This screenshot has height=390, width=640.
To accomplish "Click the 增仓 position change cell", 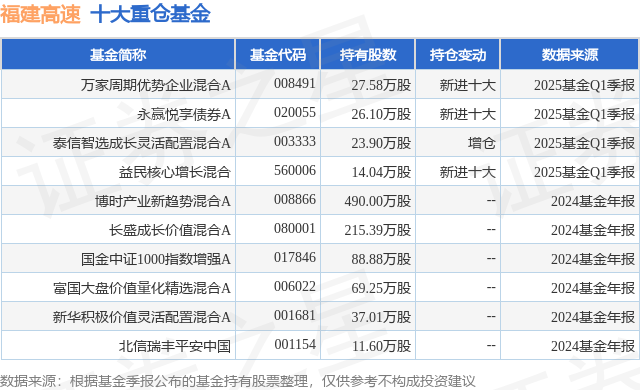I will tap(482, 143).
